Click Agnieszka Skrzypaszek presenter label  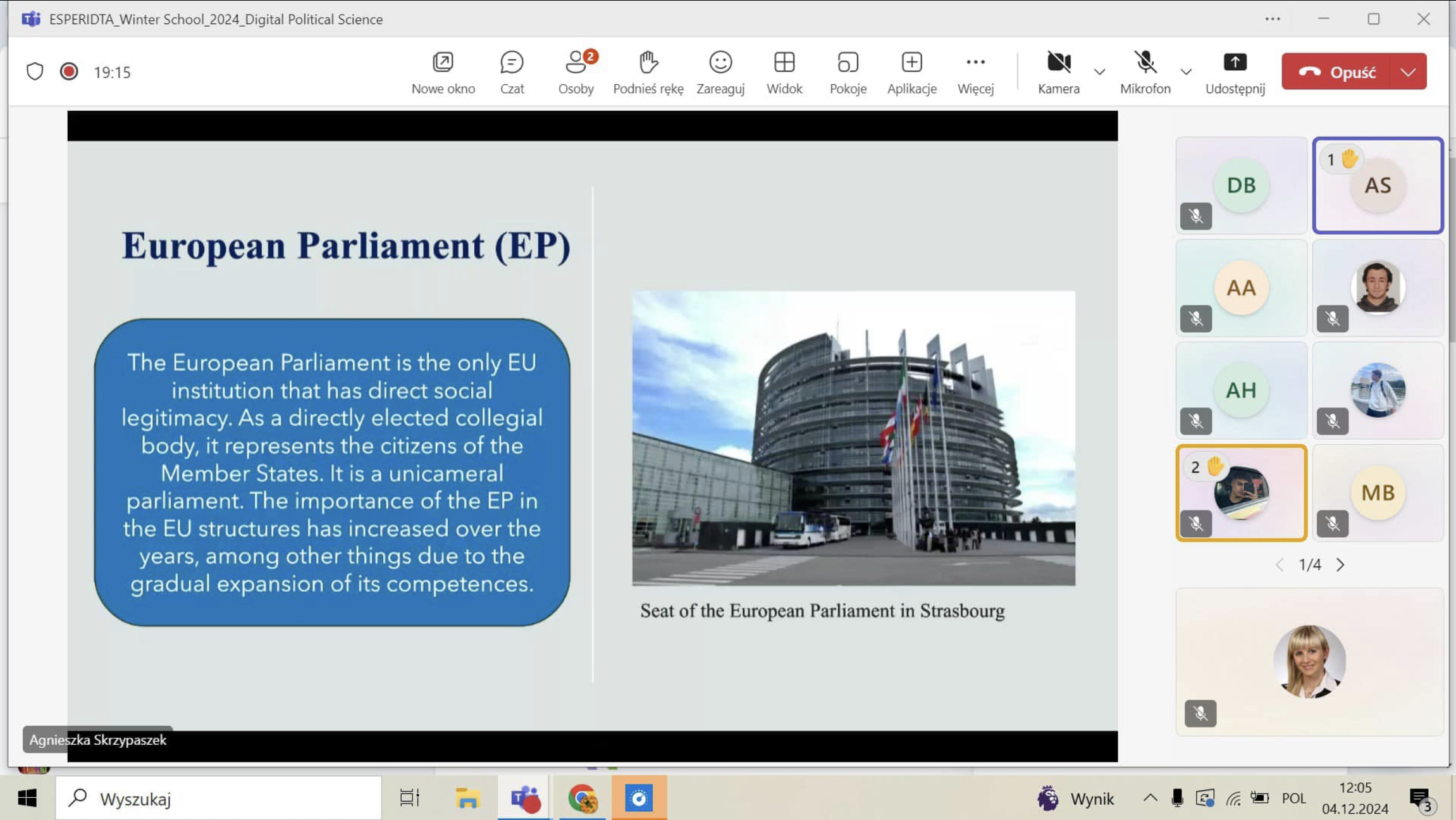(x=97, y=740)
